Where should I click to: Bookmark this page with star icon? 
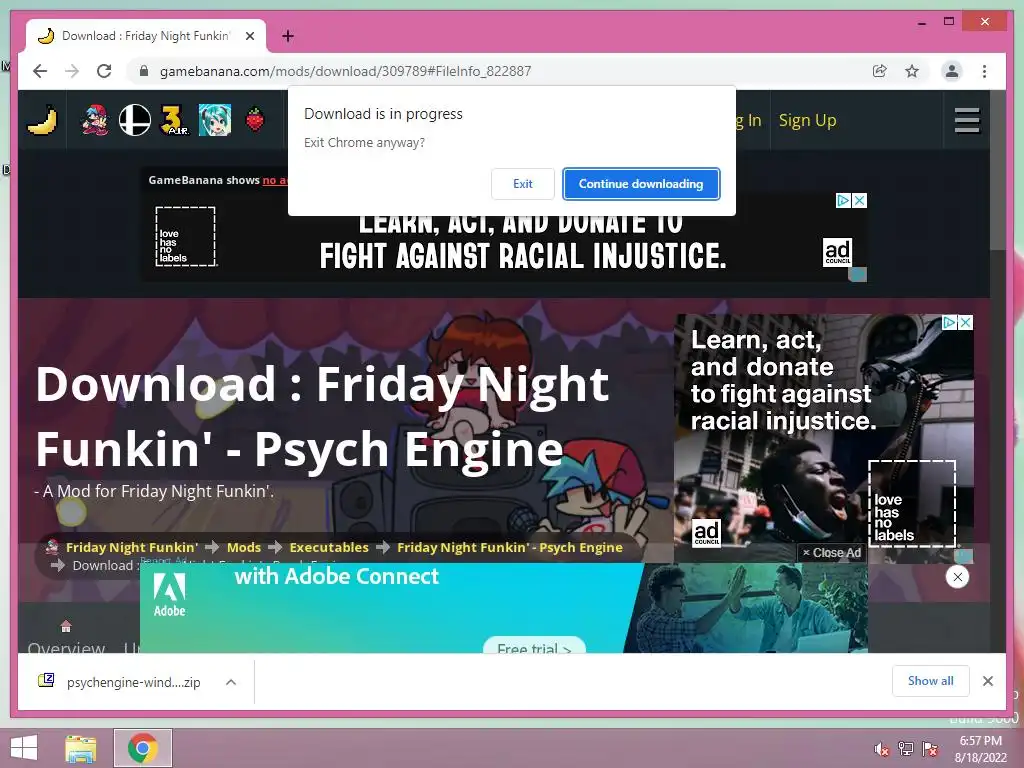[x=912, y=71]
